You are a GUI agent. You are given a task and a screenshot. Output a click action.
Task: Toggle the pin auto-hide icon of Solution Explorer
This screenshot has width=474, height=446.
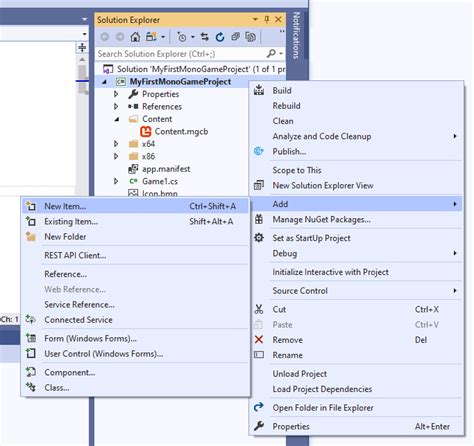tap(267, 20)
